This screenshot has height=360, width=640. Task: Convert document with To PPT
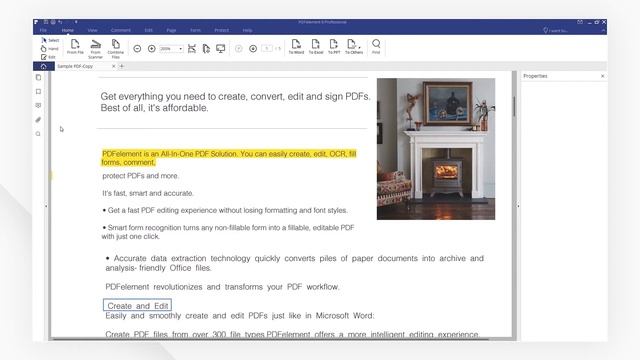tap(334, 47)
